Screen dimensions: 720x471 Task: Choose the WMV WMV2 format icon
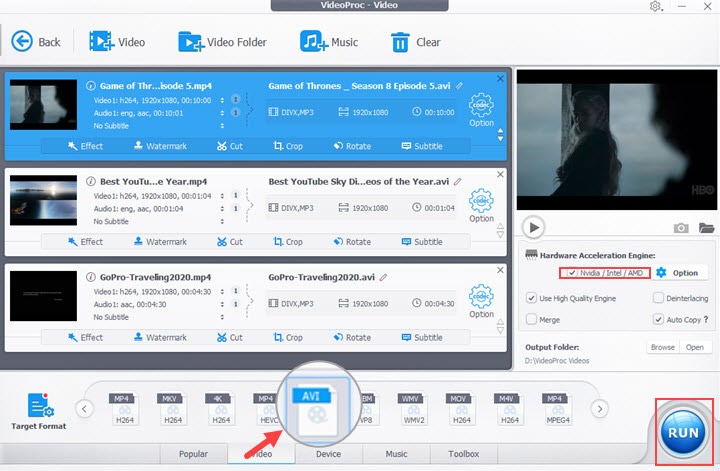[x=414, y=408]
